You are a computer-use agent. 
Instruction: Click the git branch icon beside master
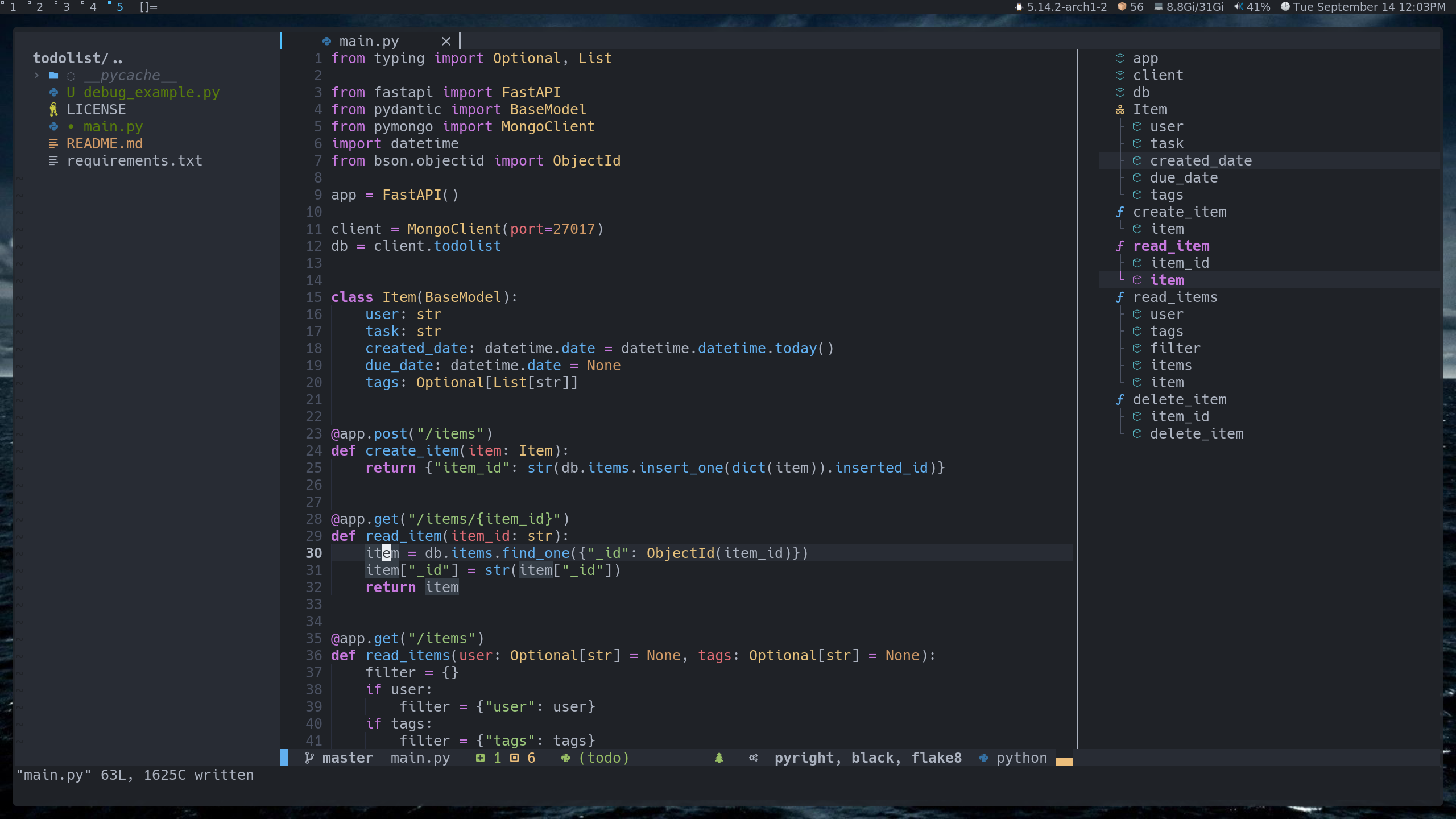(309, 758)
